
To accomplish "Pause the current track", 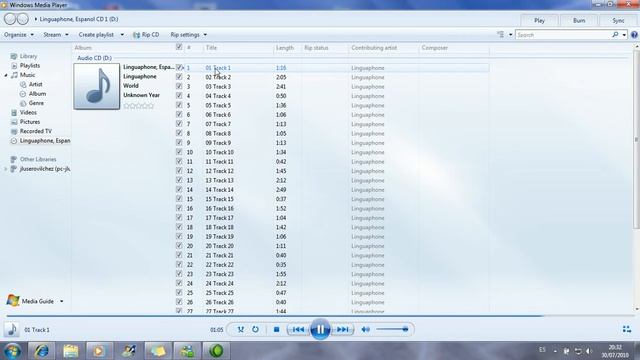I will (320, 329).
